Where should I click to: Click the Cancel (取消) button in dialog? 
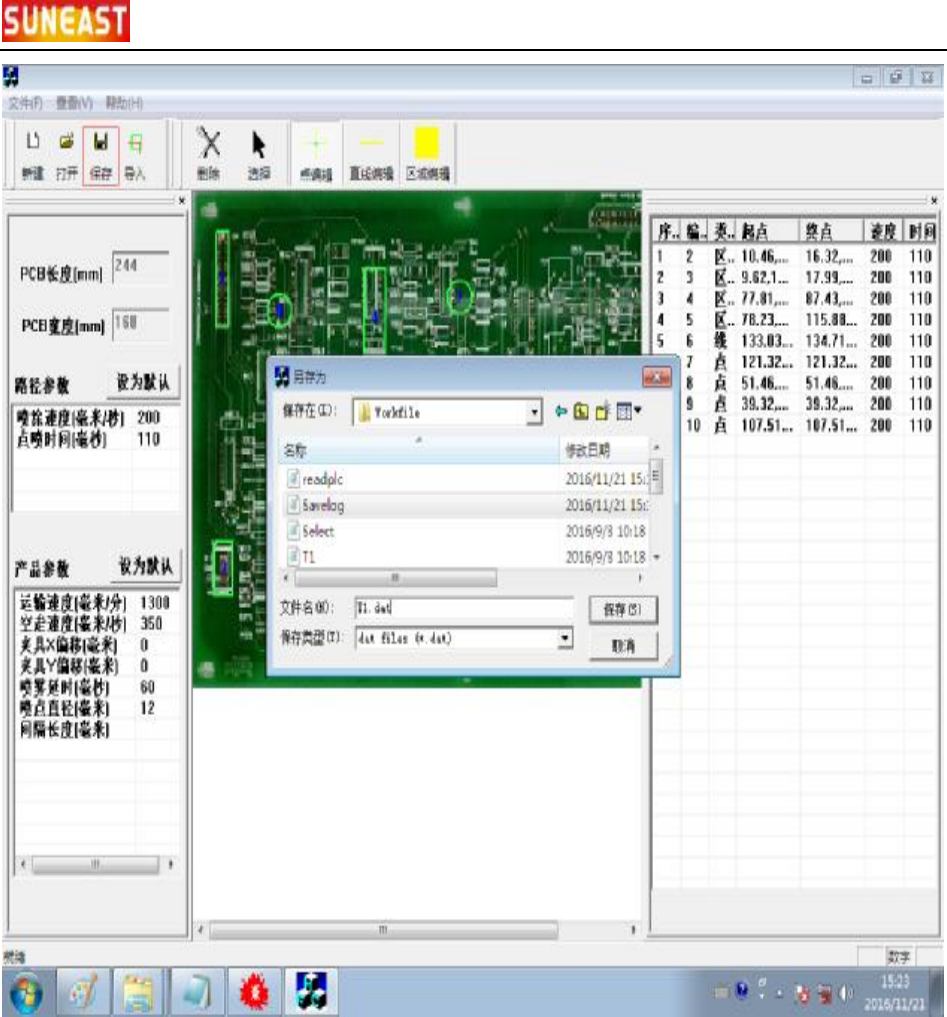pos(623,646)
